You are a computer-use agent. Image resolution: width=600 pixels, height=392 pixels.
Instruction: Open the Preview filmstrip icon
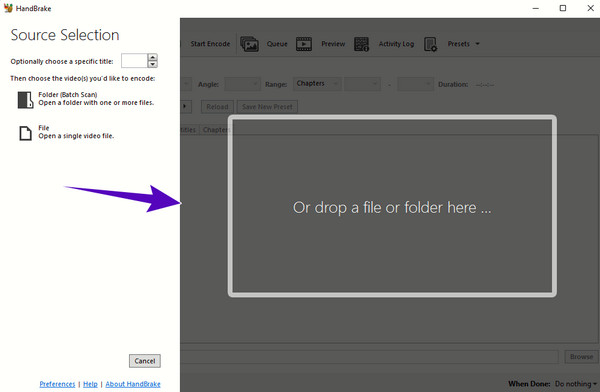(304, 44)
